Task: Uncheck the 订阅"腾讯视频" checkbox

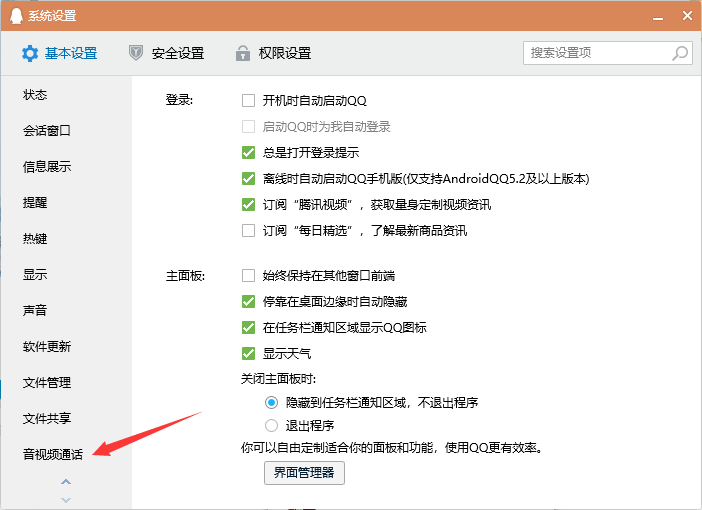Action: (248, 204)
